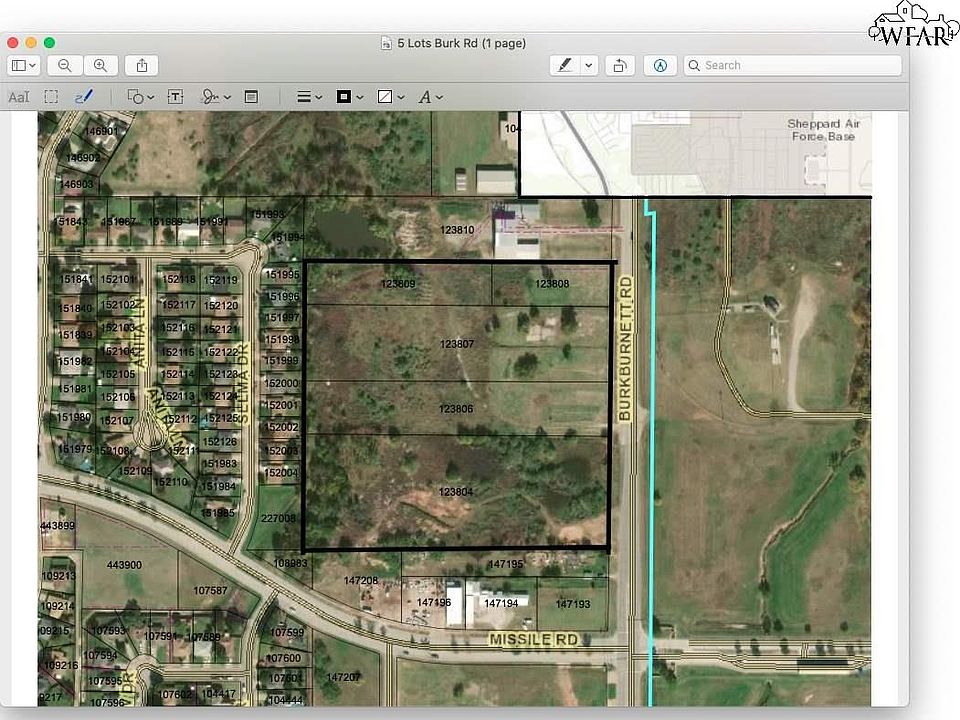This screenshot has width=960, height=720.
Task: Expand the border color chevron
Action: 360,97
